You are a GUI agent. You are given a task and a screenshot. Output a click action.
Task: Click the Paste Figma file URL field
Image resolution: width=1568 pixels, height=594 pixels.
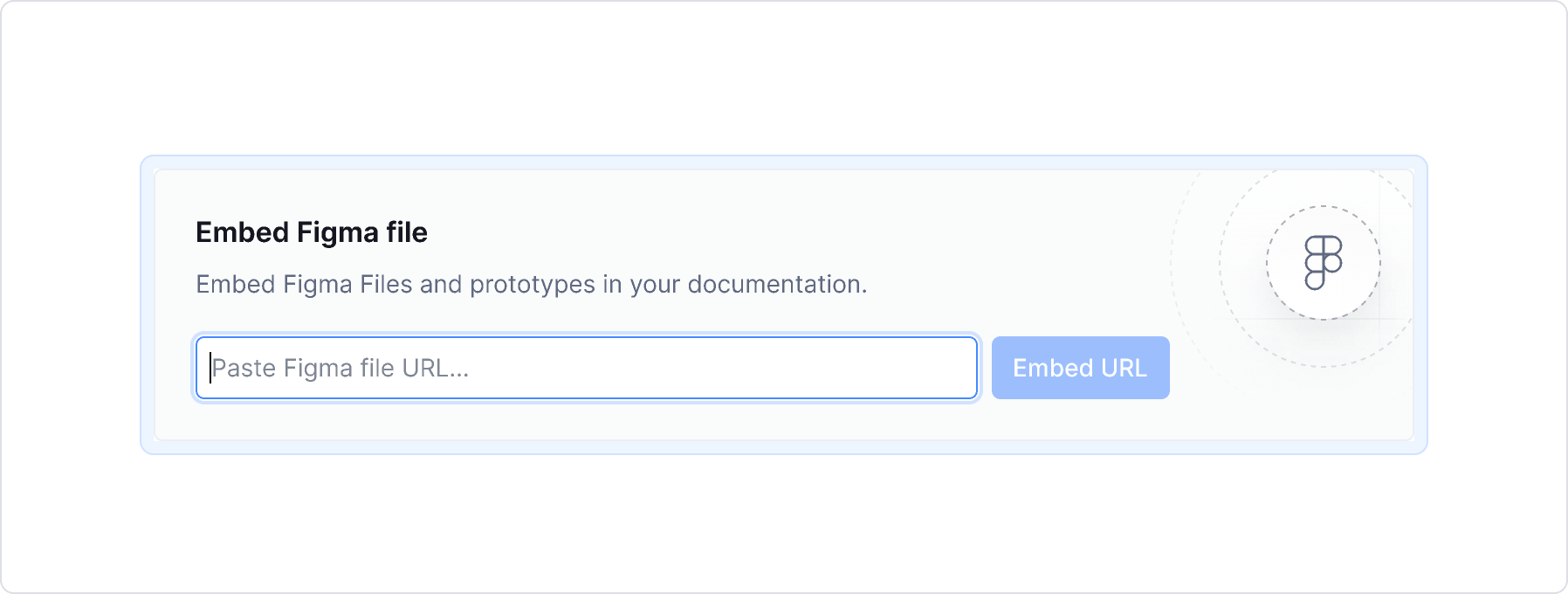(x=585, y=368)
